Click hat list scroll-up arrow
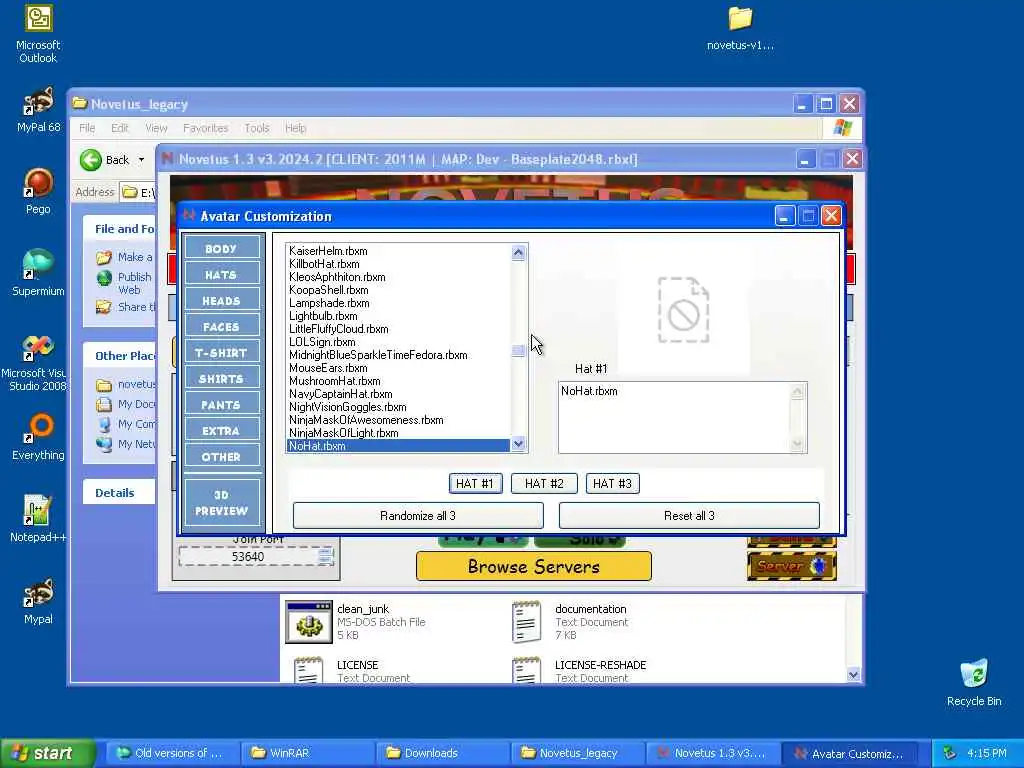1024x768 pixels. 518,252
